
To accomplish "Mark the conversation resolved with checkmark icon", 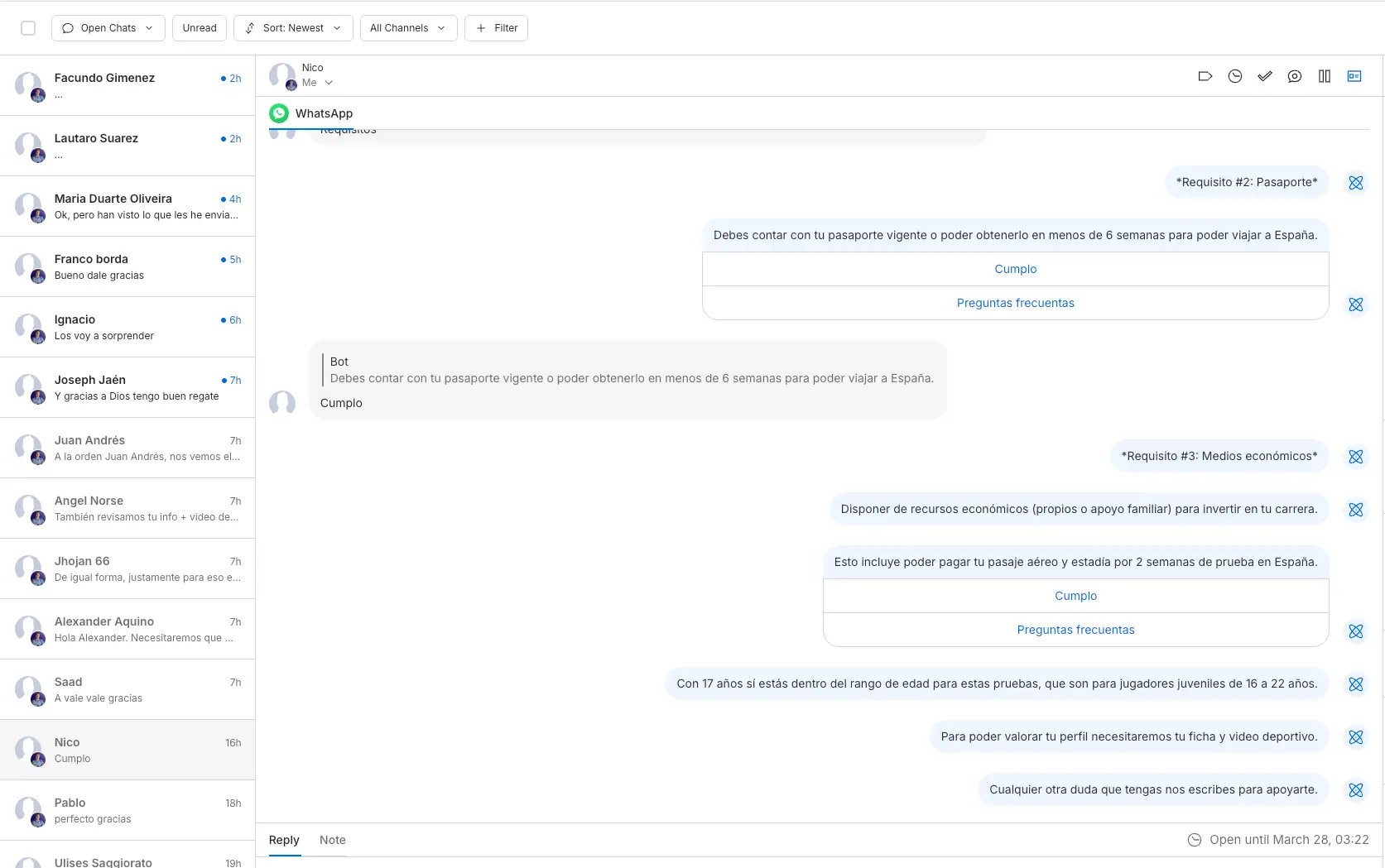I will (x=1265, y=75).
